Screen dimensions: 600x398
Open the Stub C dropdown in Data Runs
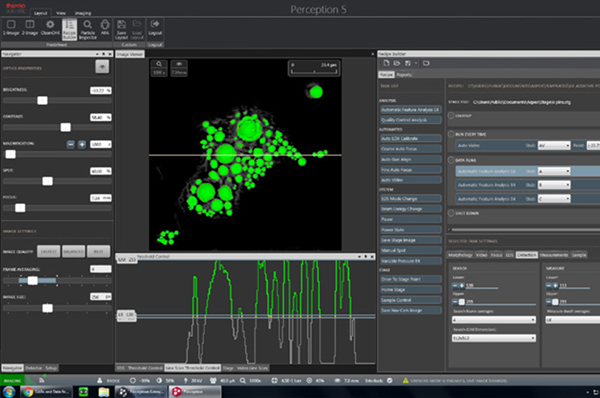(554, 199)
